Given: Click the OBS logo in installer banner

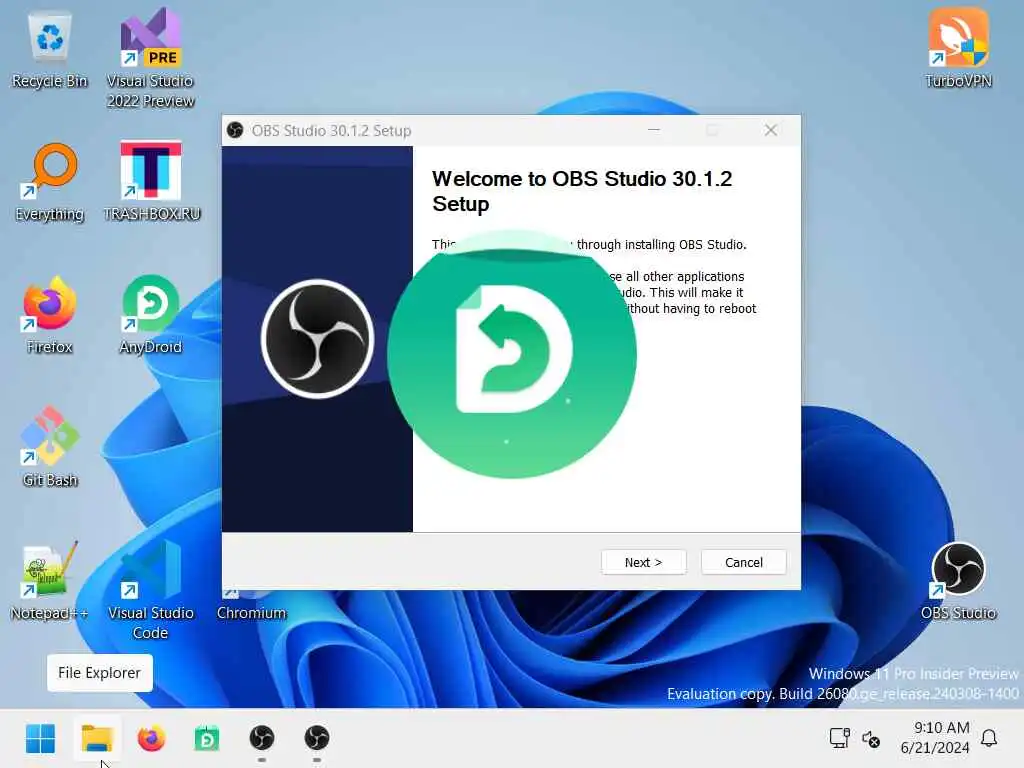Looking at the screenshot, I should [317, 339].
